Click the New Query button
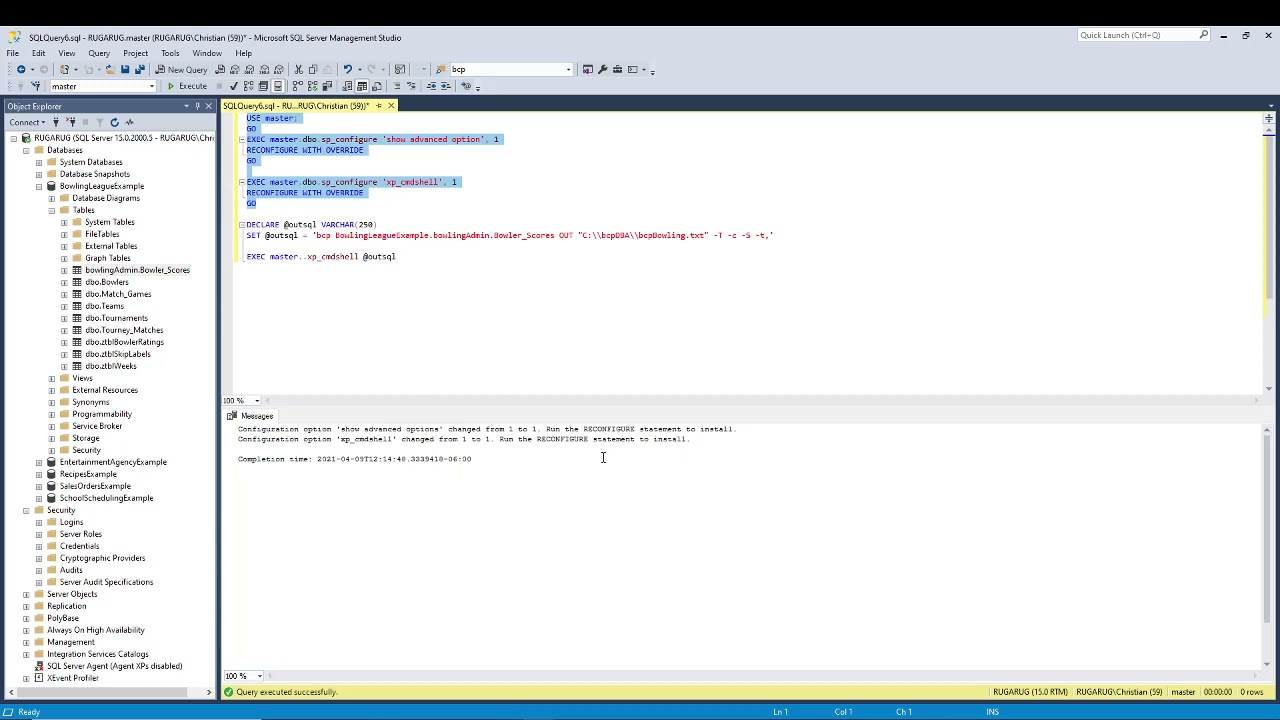Viewport: 1280px width, 720px height. tap(182, 69)
